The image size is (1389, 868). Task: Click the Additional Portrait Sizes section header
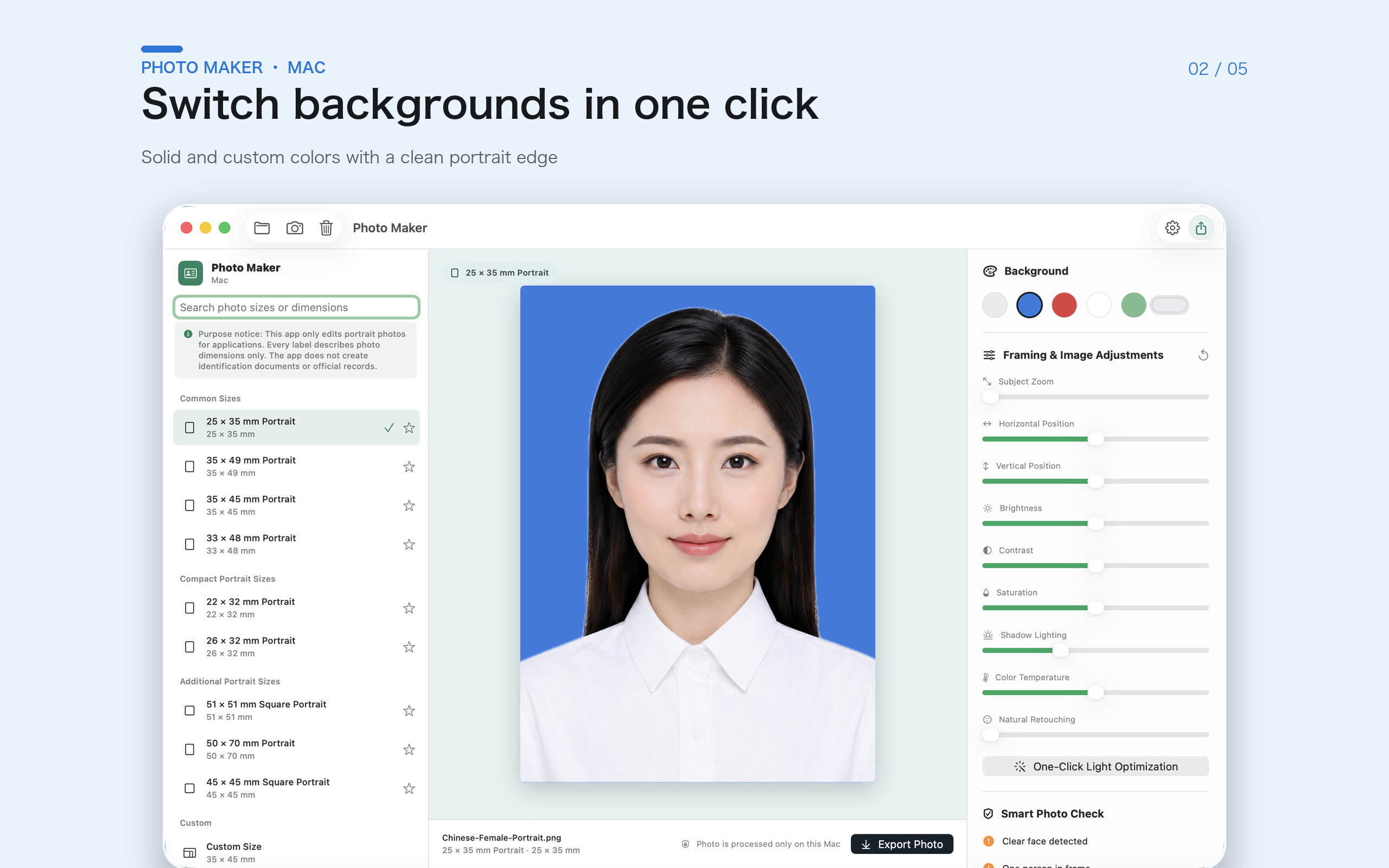coord(230,681)
